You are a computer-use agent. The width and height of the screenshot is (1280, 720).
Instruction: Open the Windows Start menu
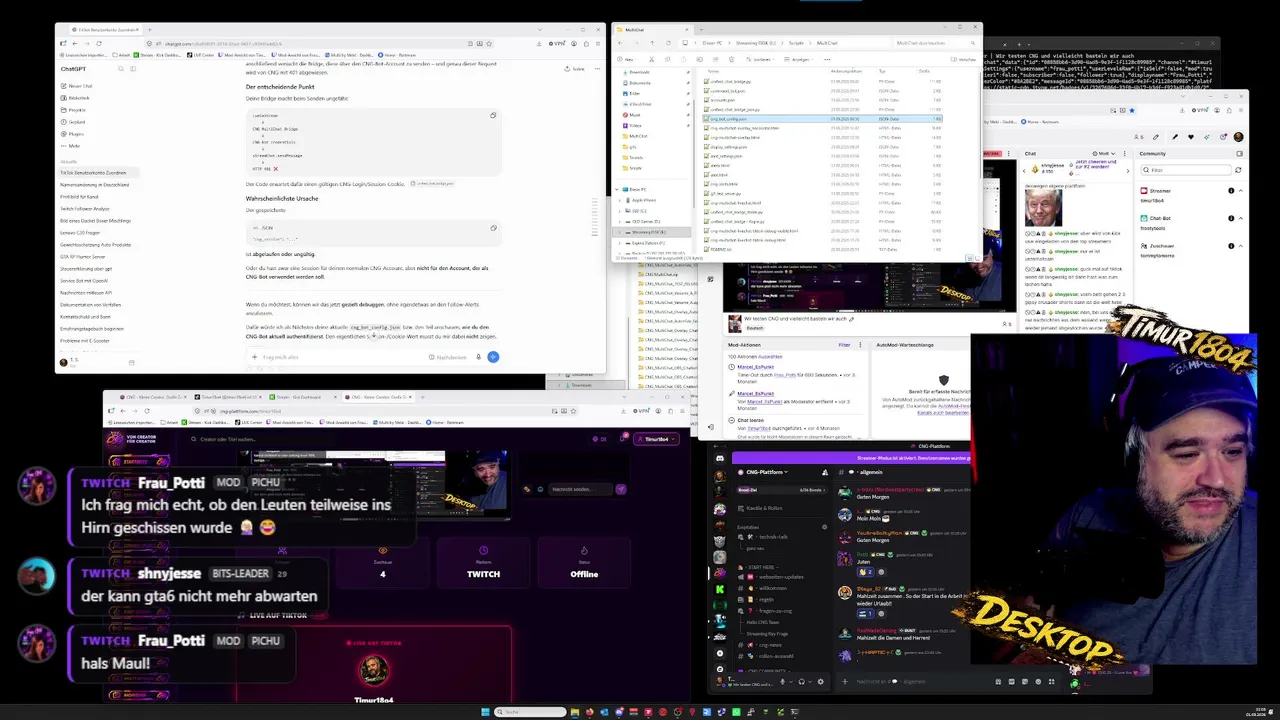(x=486, y=712)
